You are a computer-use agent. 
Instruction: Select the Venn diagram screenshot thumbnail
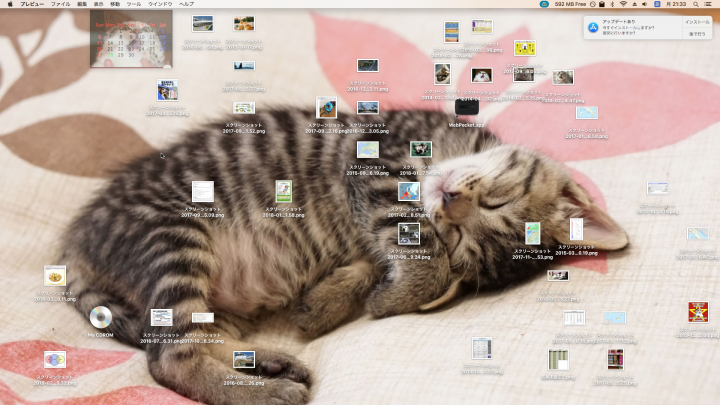tap(55, 360)
